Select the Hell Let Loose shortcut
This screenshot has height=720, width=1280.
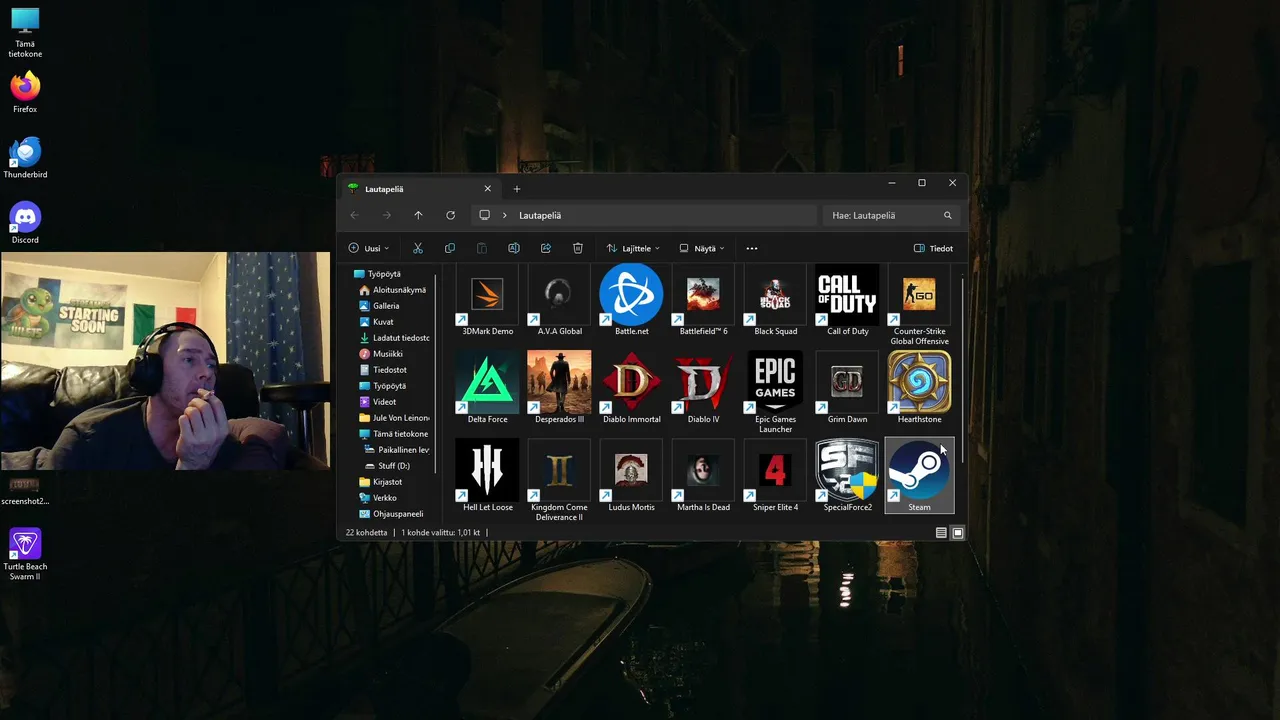coord(487,476)
